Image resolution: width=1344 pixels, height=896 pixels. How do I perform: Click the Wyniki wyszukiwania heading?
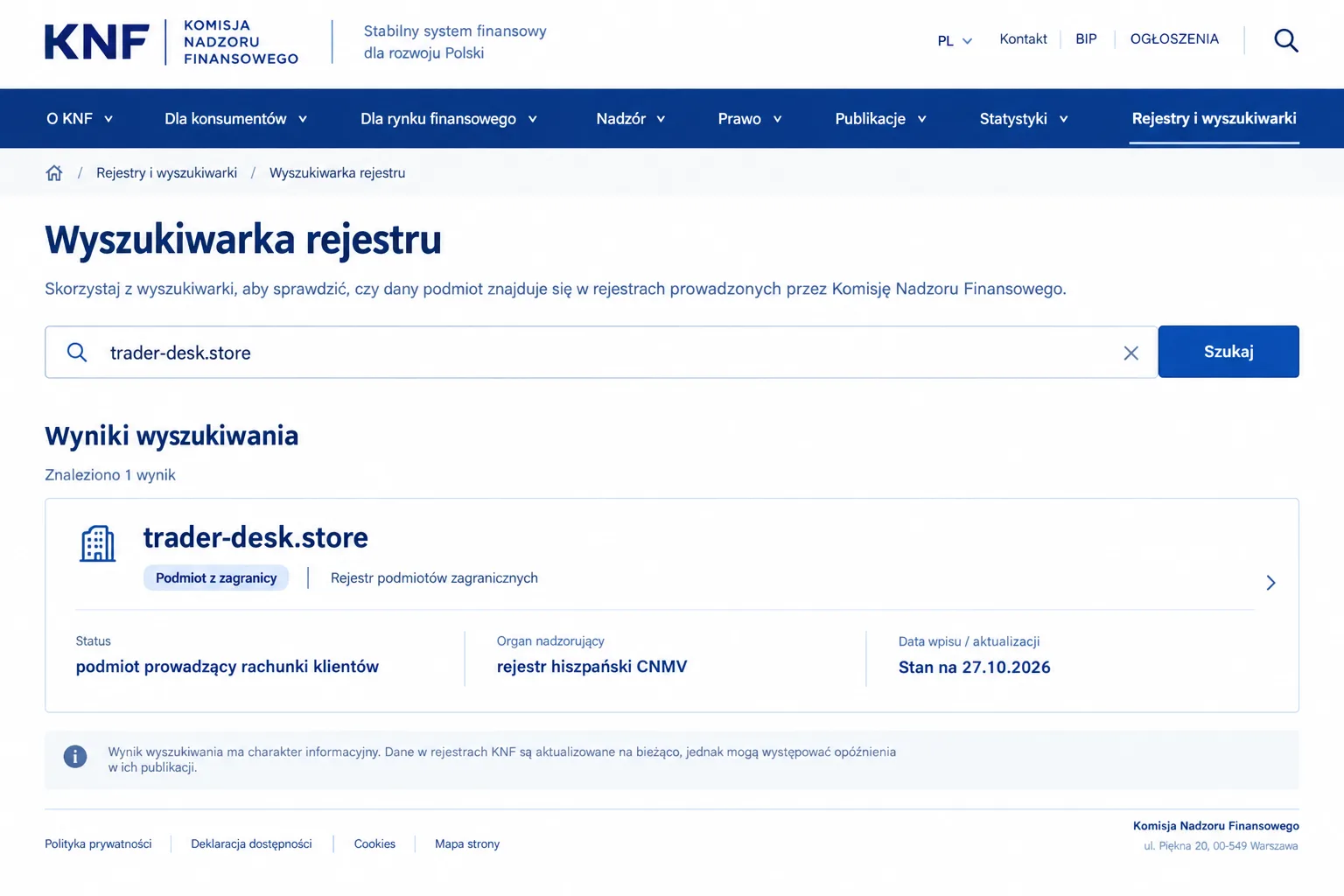point(171,436)
